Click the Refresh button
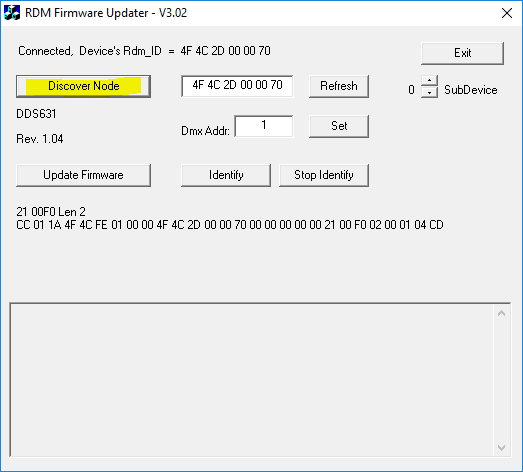 339,86
